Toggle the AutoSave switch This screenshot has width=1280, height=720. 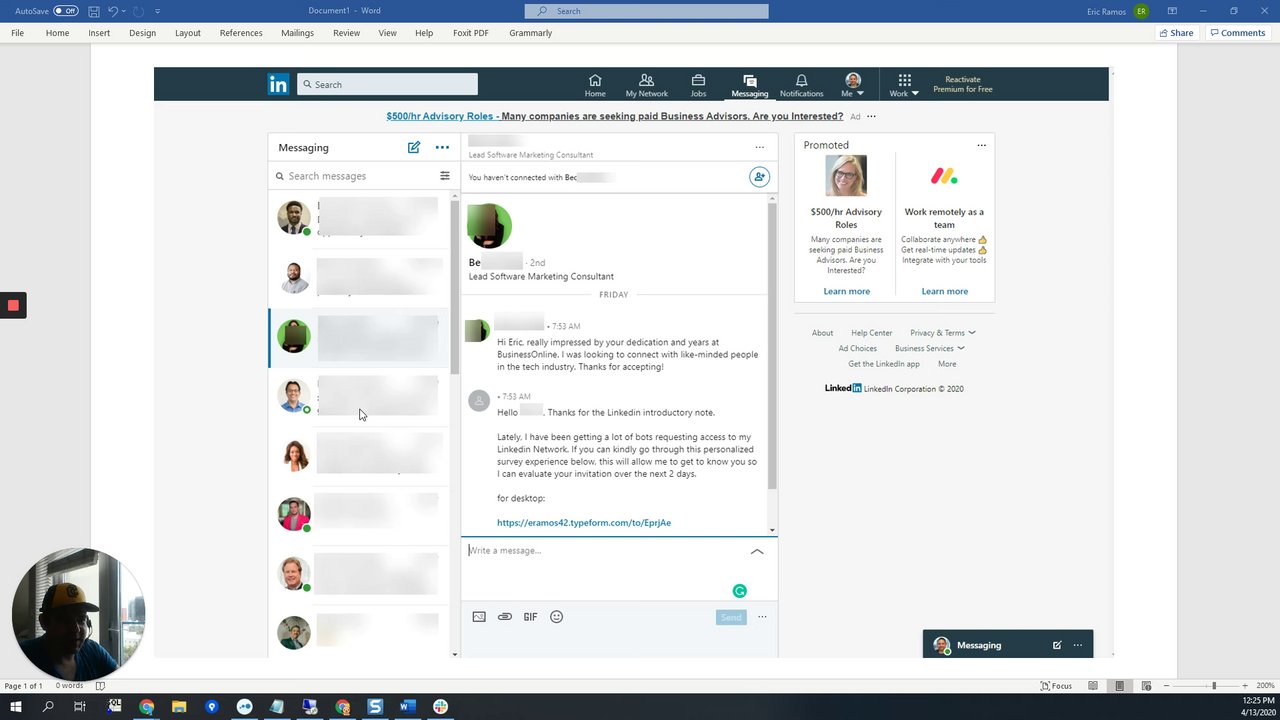(x=66, y=11)
